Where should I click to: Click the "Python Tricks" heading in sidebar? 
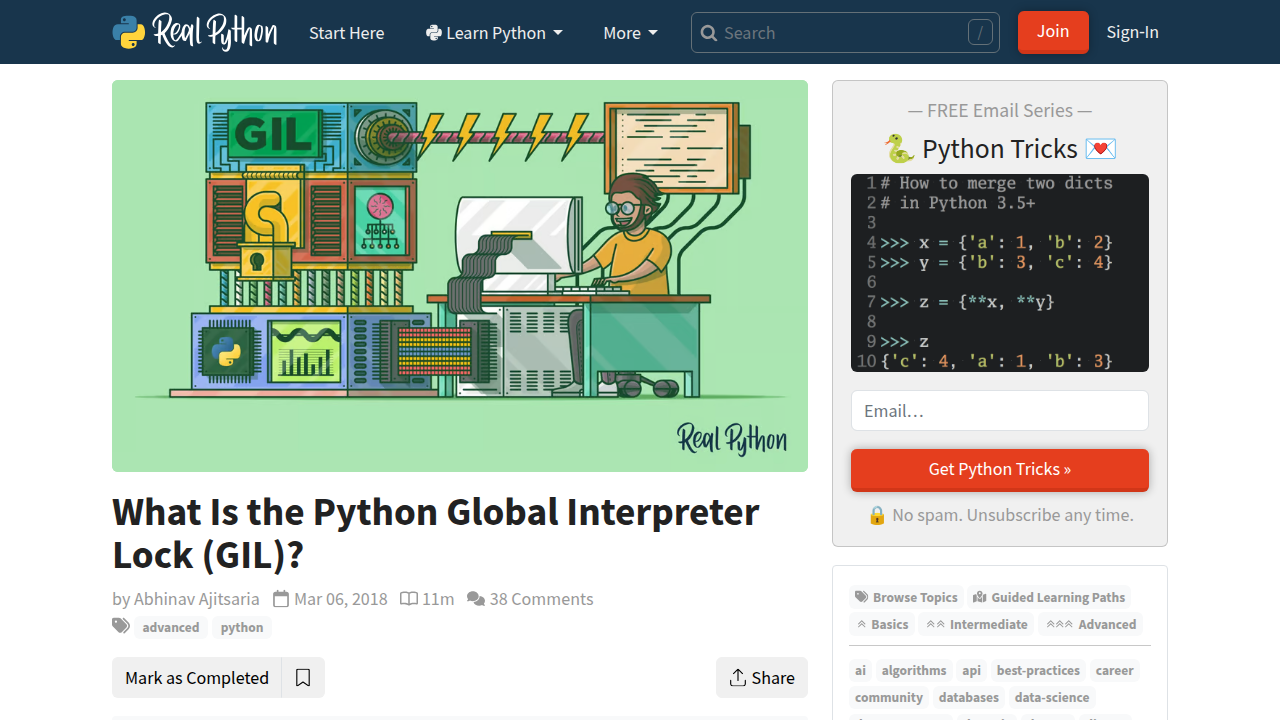coord(1000,149)
